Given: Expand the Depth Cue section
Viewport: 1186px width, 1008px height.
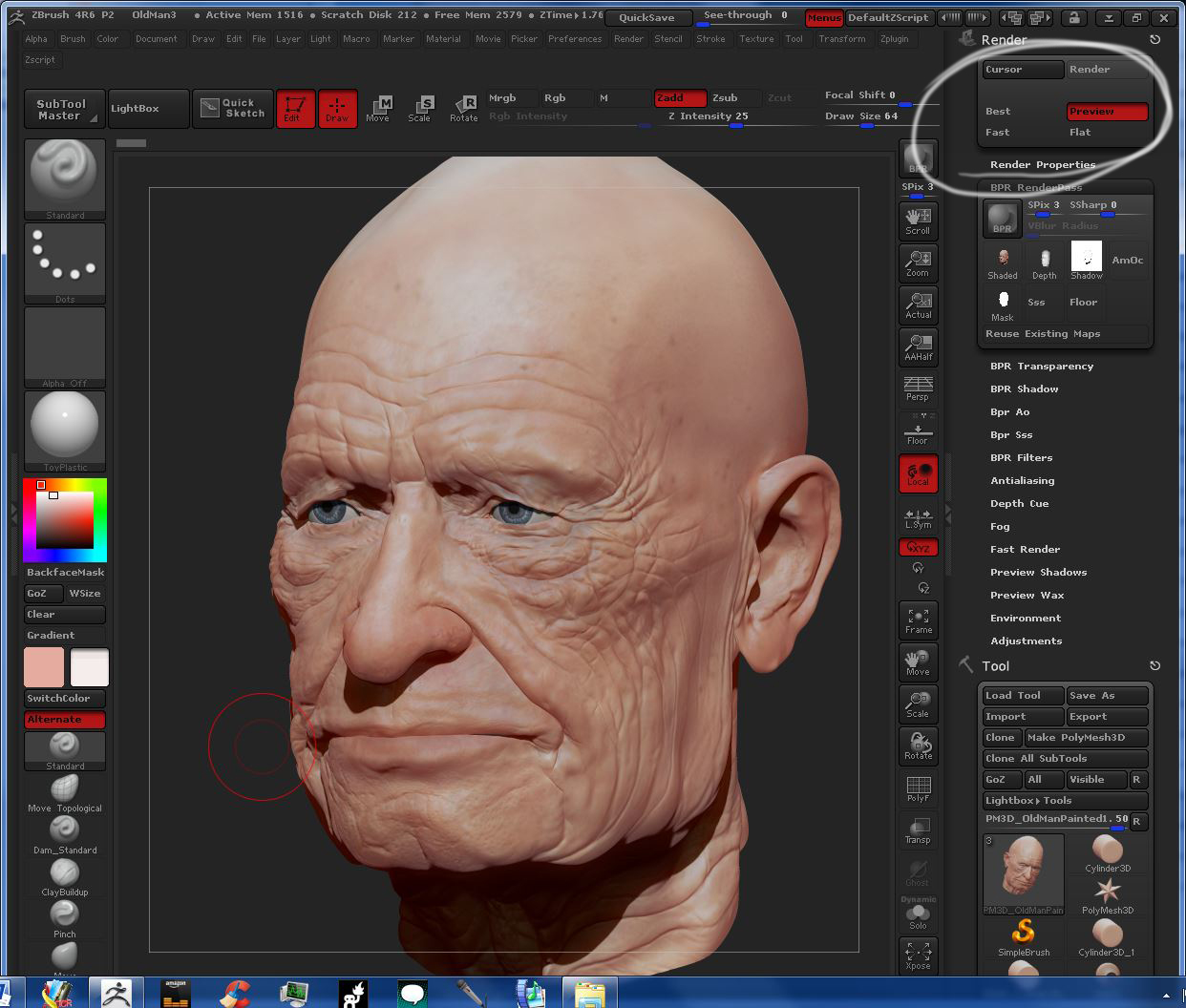Looking at the screenshot, I should tap(1019, 503).
